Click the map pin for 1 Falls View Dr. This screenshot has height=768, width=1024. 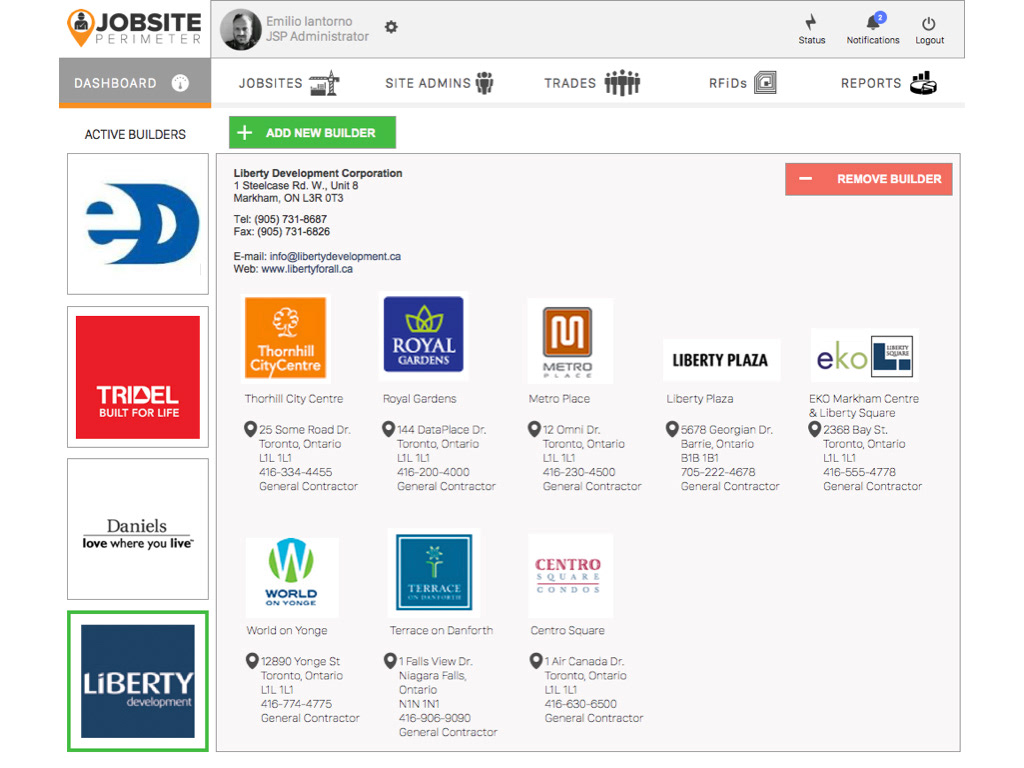[390, 661]
